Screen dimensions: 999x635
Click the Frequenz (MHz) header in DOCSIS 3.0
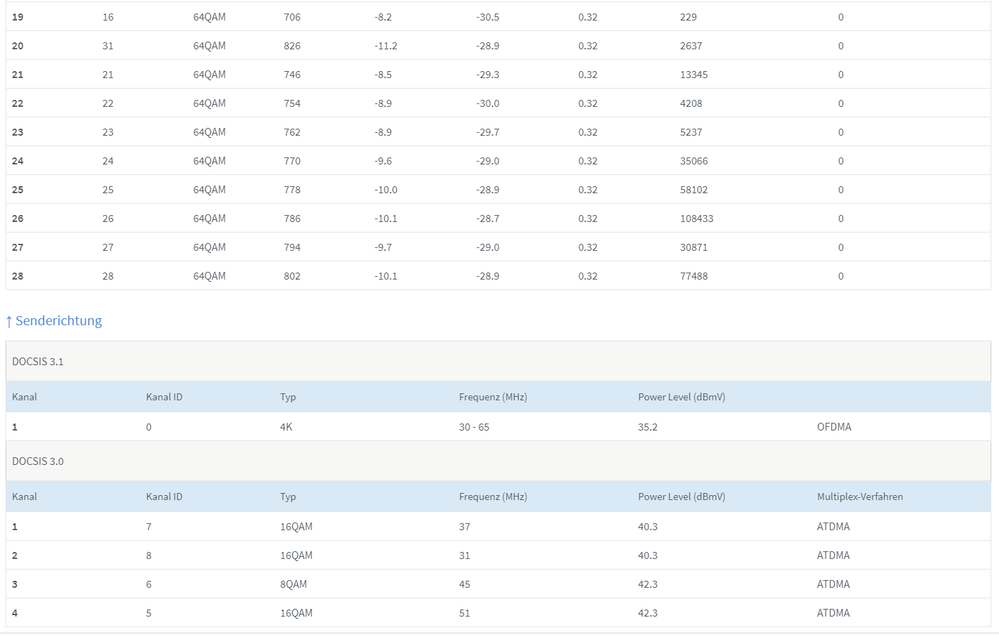point(492,497)
